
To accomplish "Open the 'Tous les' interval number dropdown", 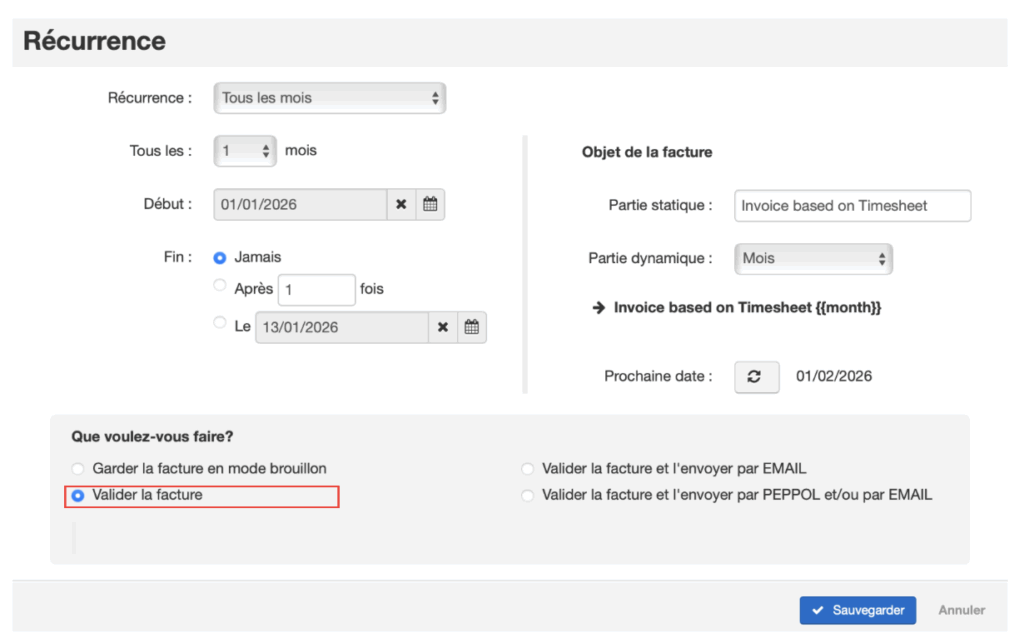I will tap(245, 151).
